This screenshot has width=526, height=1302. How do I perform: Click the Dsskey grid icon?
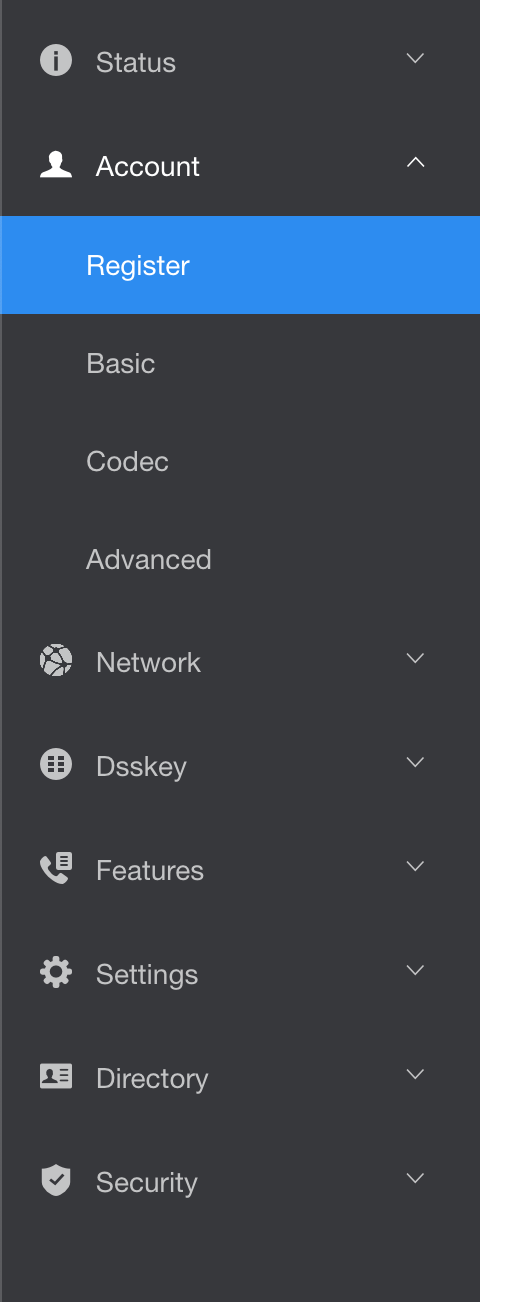[55, 765]
